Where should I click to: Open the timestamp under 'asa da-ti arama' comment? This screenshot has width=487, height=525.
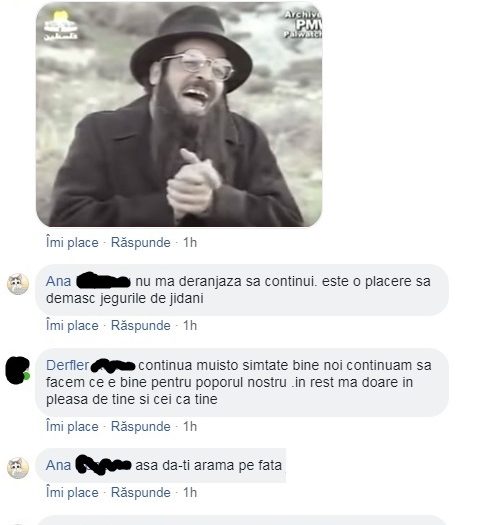tap(190, 493)
